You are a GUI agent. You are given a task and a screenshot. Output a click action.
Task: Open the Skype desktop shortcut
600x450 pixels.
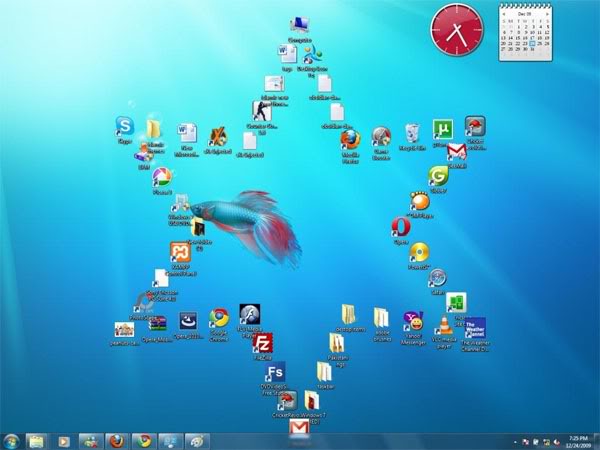tap(125, 127)
